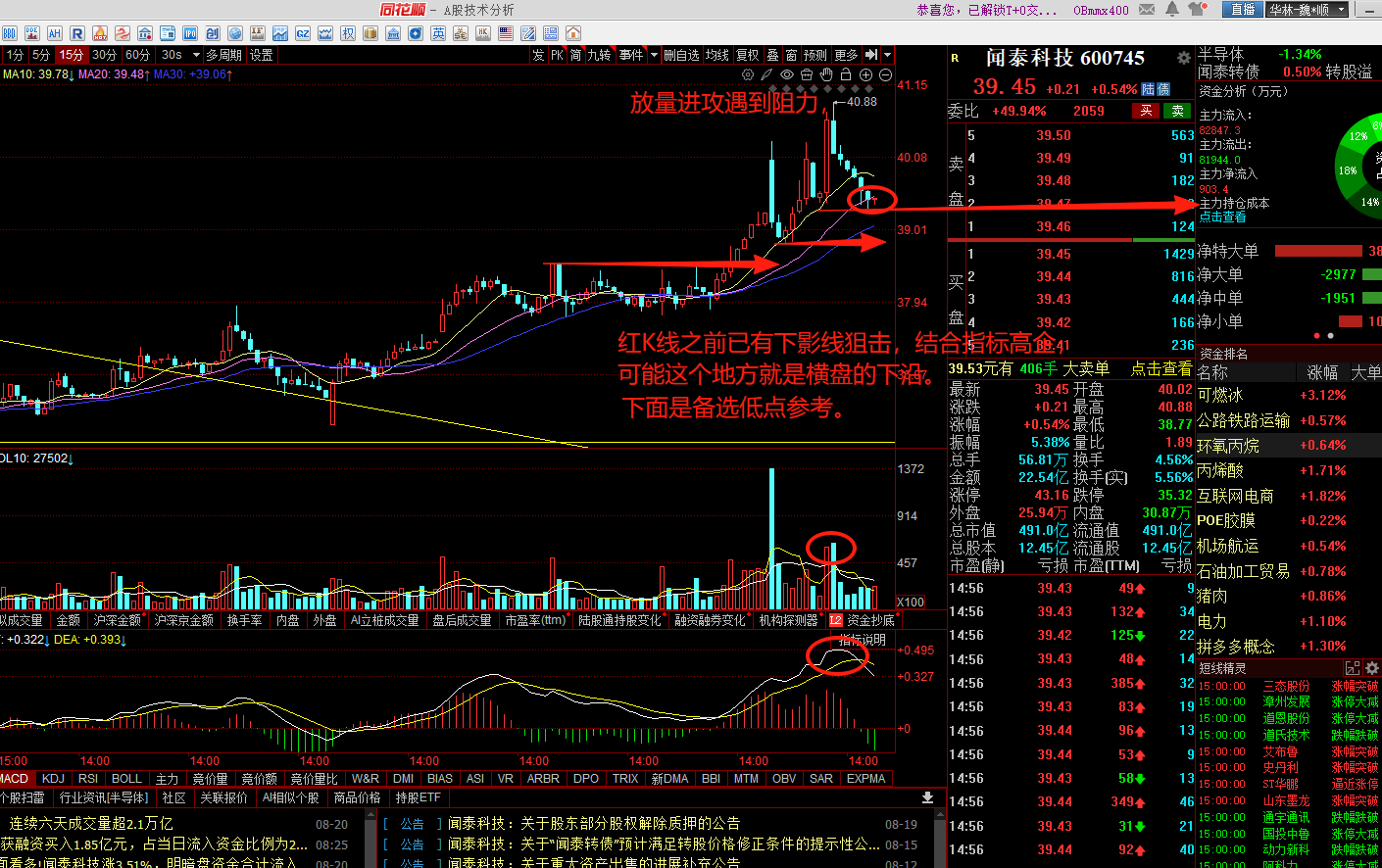
Task: Switch chart to 30分 period
Action: click(x=104, y=55)
